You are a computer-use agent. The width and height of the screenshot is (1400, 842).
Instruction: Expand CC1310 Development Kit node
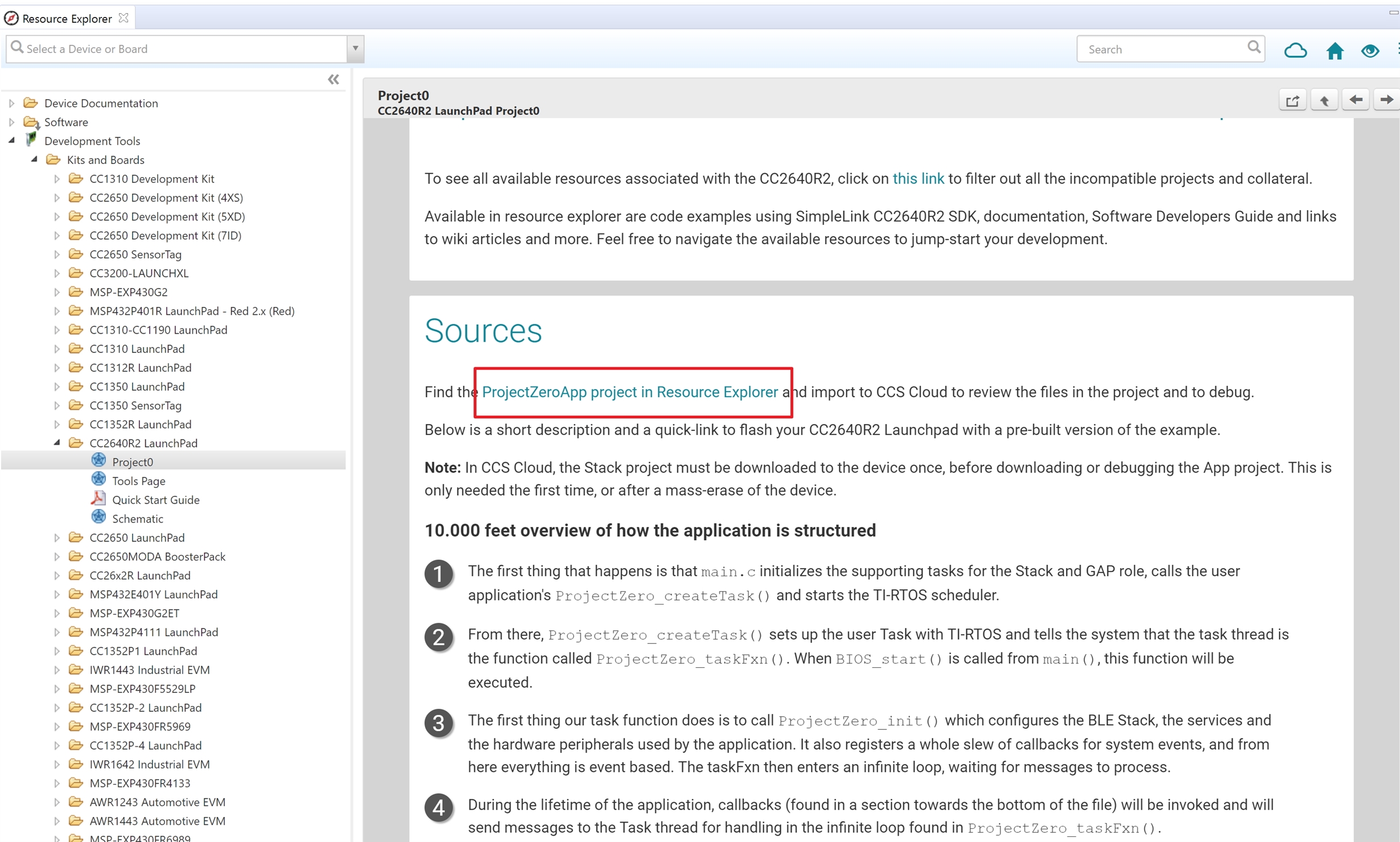click(57, 179)
